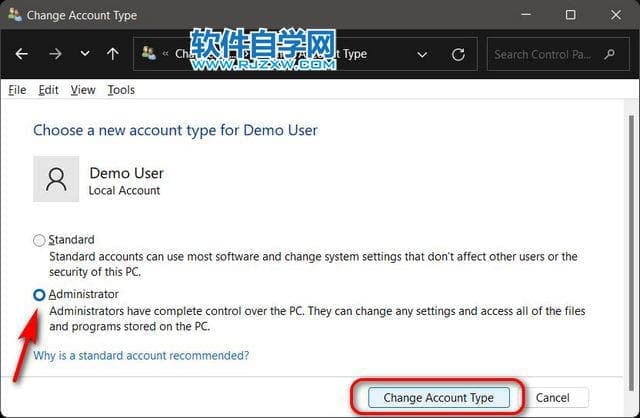The height and width of the screenshot is (418, 640).
Task: Expand the address bar history dropdown
Action: pyautogui.click(x=423, y=54)
